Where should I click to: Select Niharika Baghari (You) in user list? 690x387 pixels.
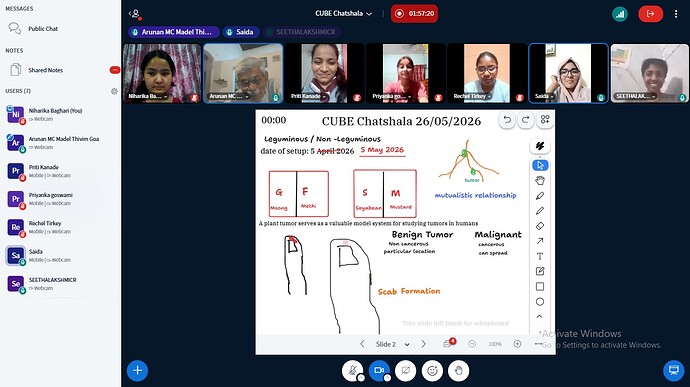point(61,114)
